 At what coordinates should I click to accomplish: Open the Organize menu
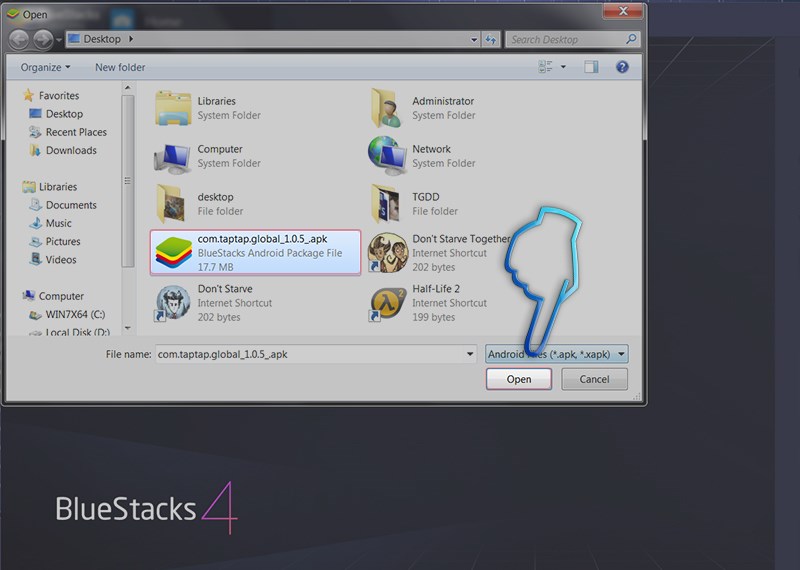45,67
